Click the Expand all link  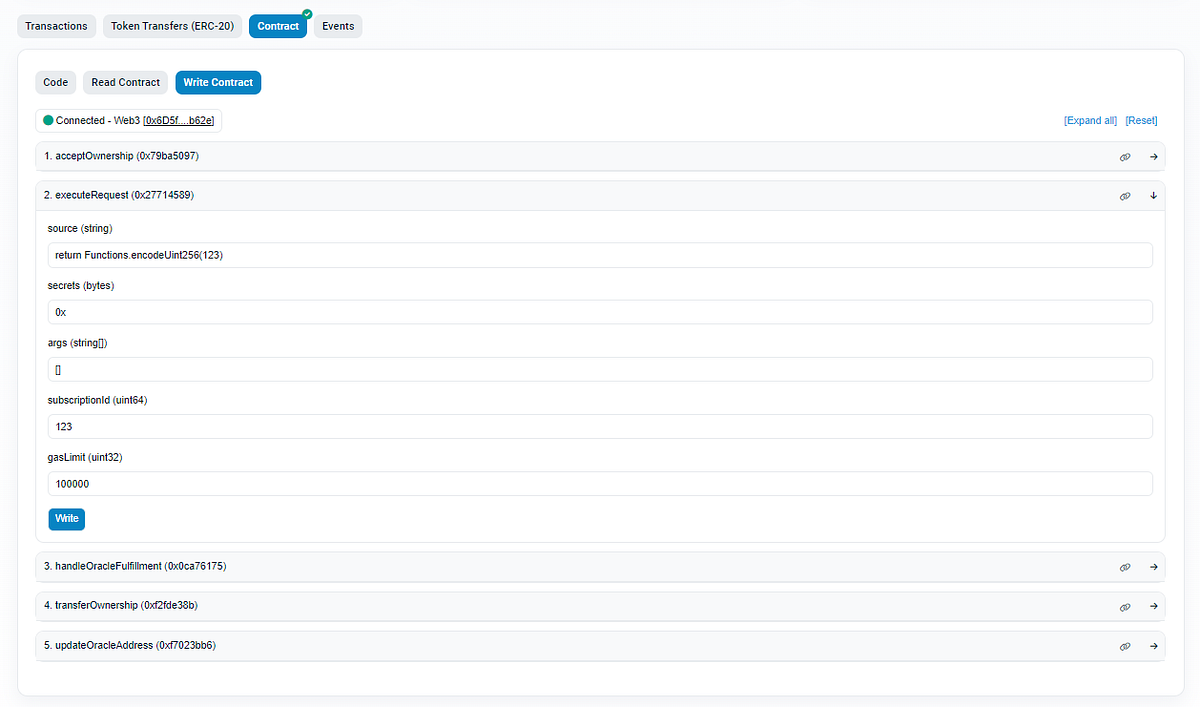pyautogui.click(x=1090, y=120)
